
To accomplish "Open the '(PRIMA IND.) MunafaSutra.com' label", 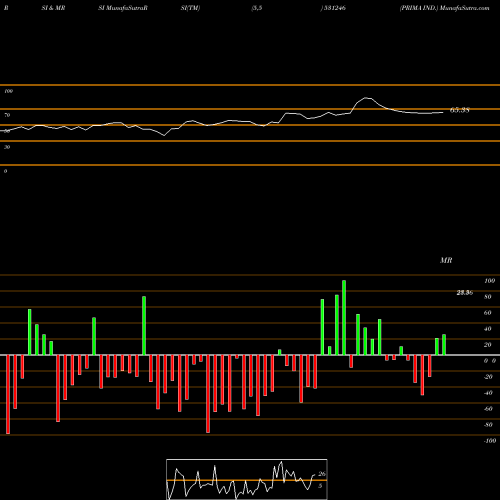I will (445, 8).
